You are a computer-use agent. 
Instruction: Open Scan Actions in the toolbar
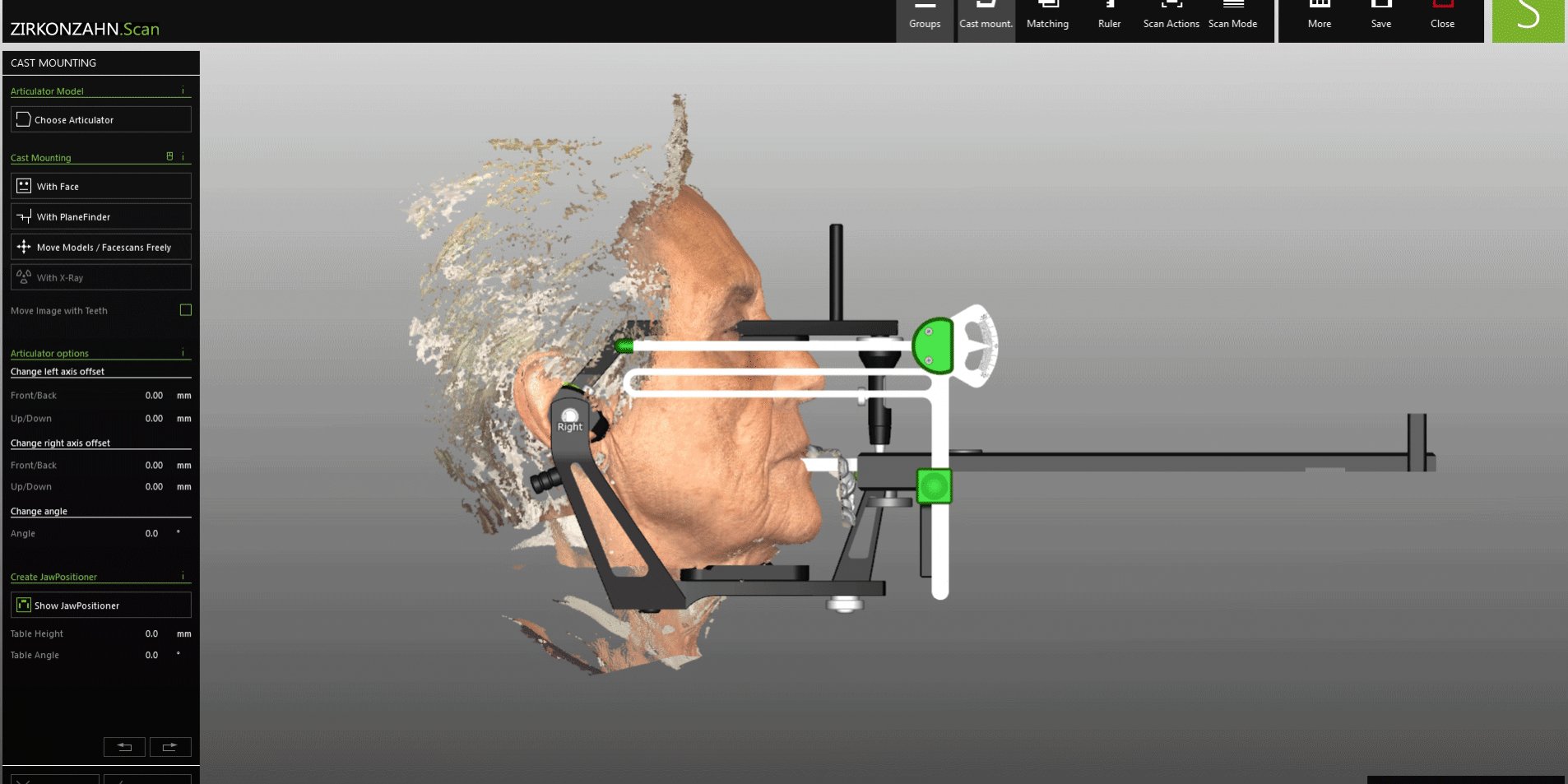coord(1171,18)
